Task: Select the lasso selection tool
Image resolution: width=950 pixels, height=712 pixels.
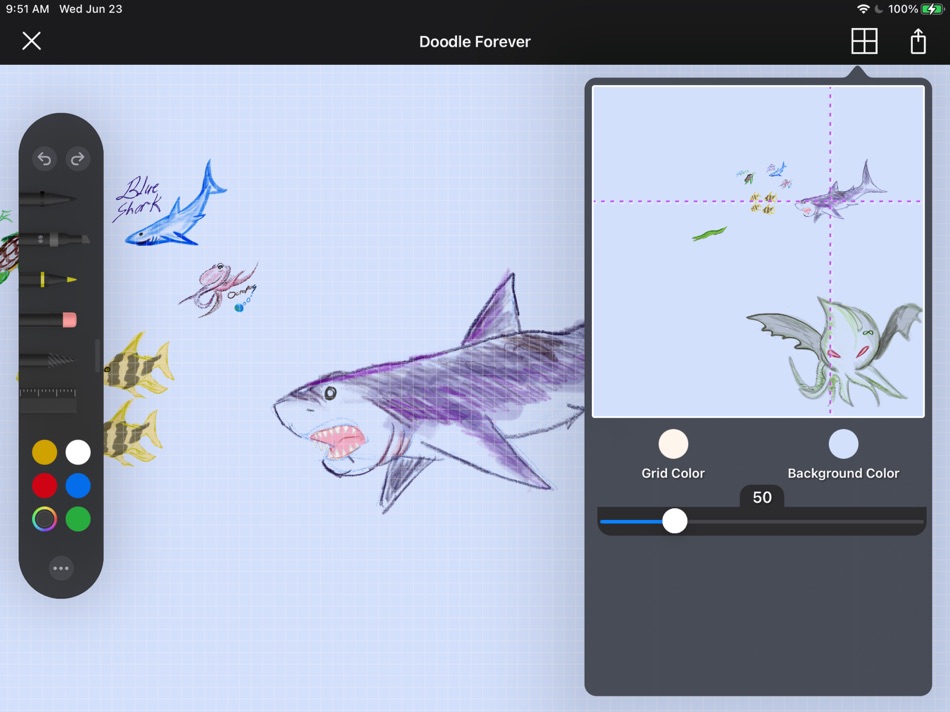Action: 48,360
